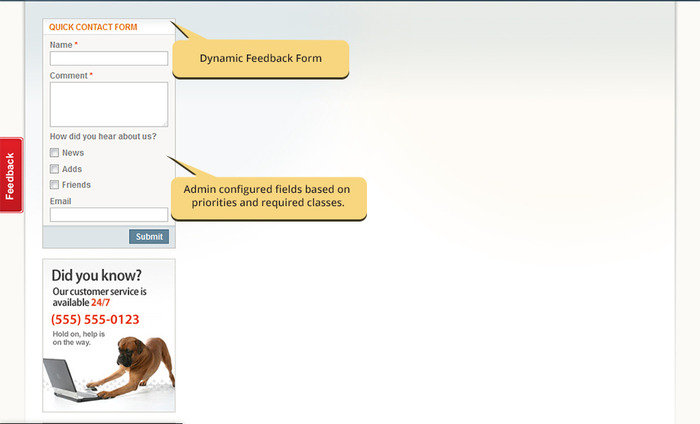
Task: Click the Friends label text
Action: [76, 185]
